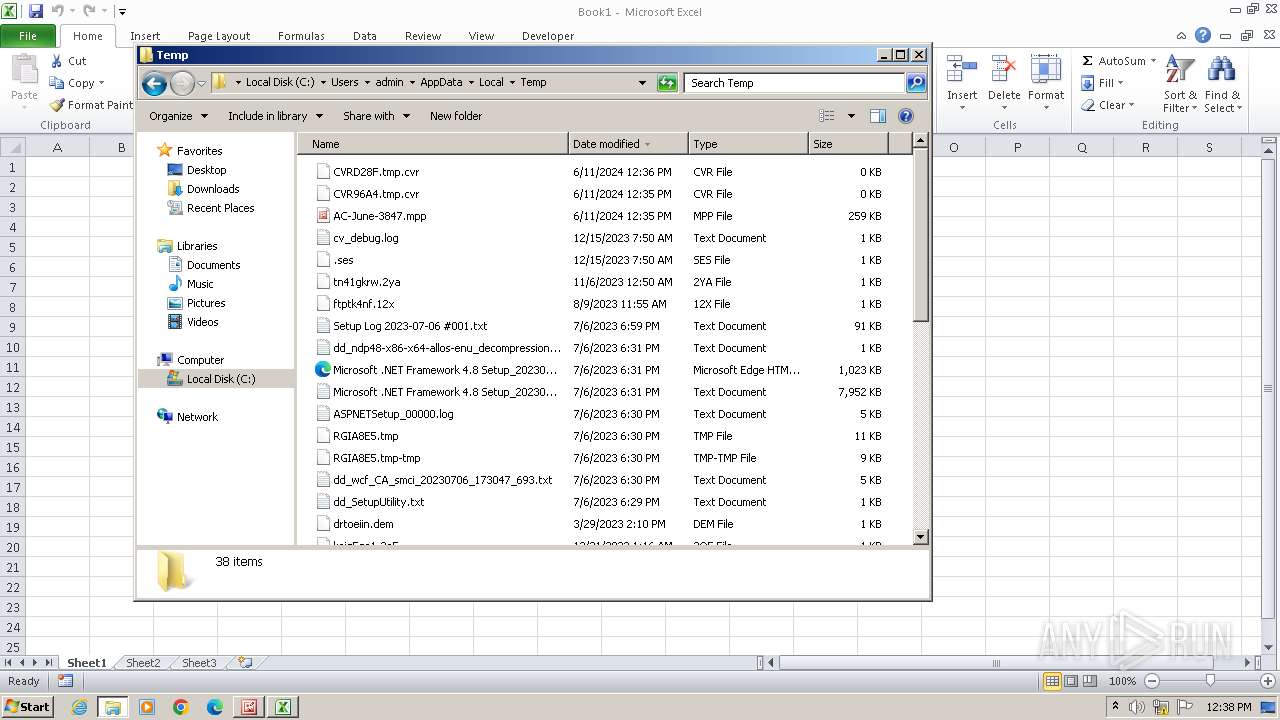Open Windows Media Player taskbar icon

147,707
